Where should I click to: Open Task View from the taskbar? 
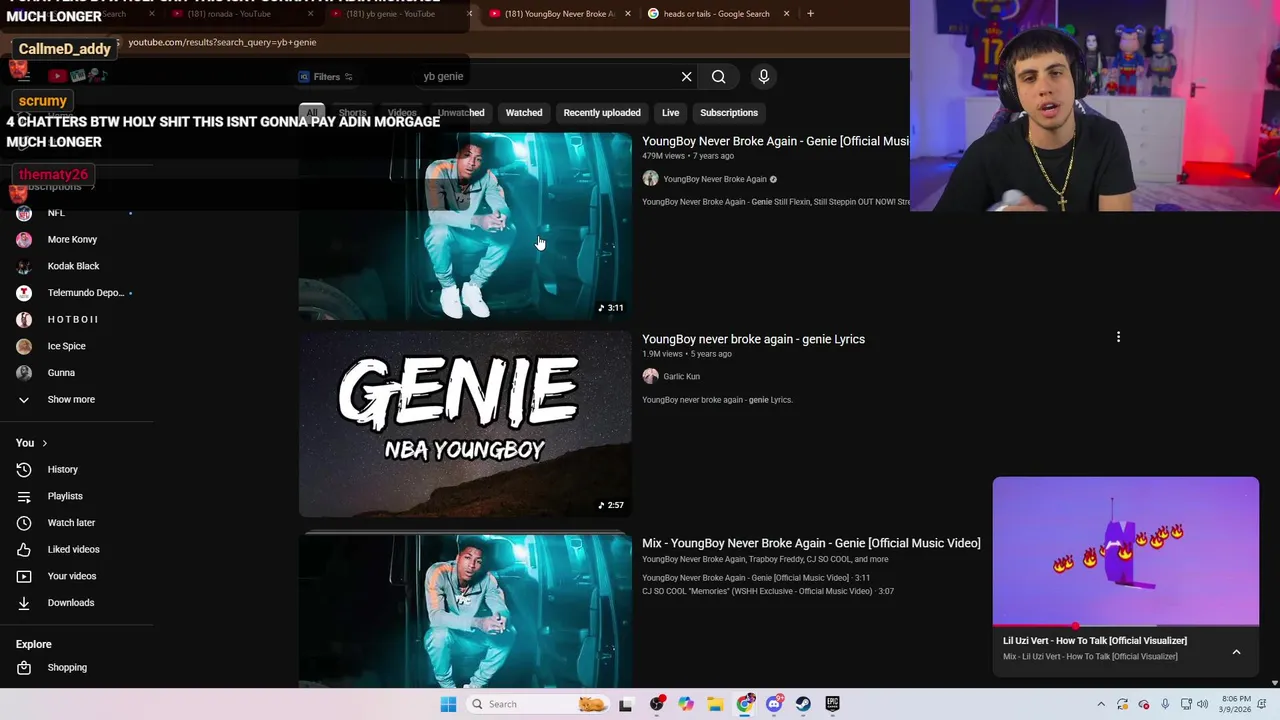(626, 704)
